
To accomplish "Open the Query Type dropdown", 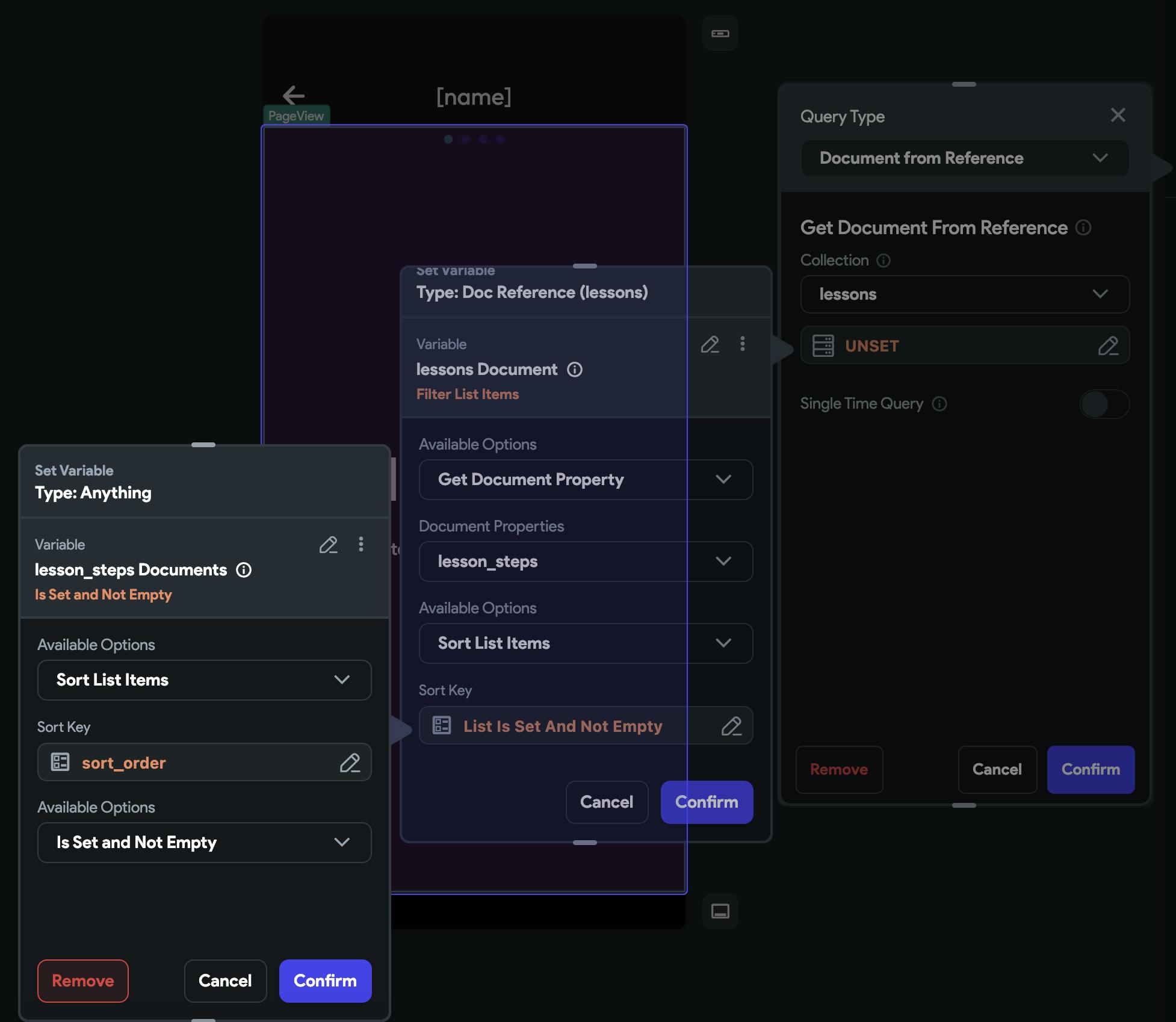I will [964, 158].
